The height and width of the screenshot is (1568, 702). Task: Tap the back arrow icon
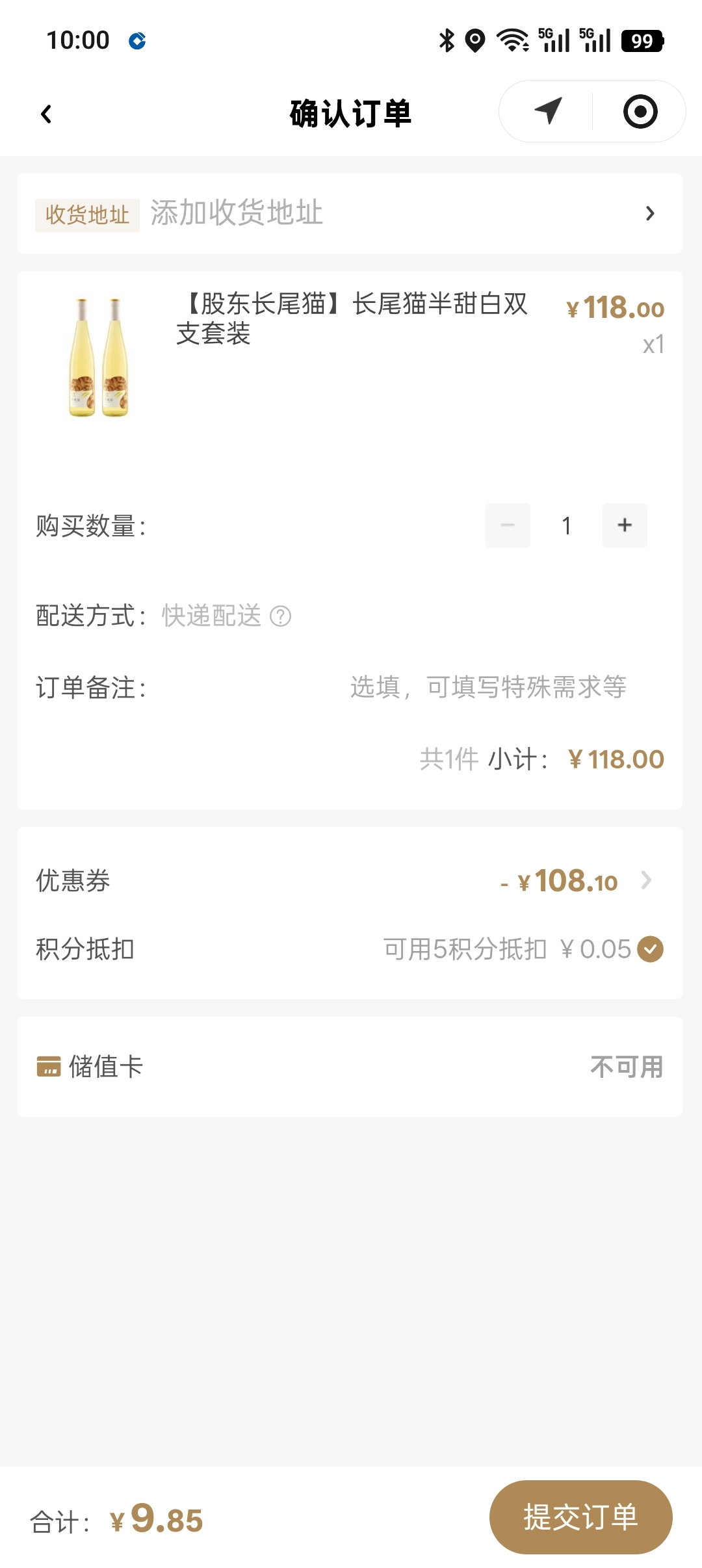click(46, 114)
